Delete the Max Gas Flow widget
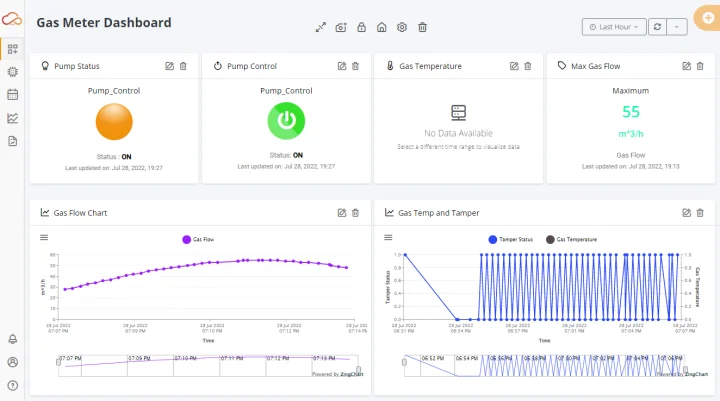Image resolution: width=720 pixels, height=401 pixels. (700, 66)
